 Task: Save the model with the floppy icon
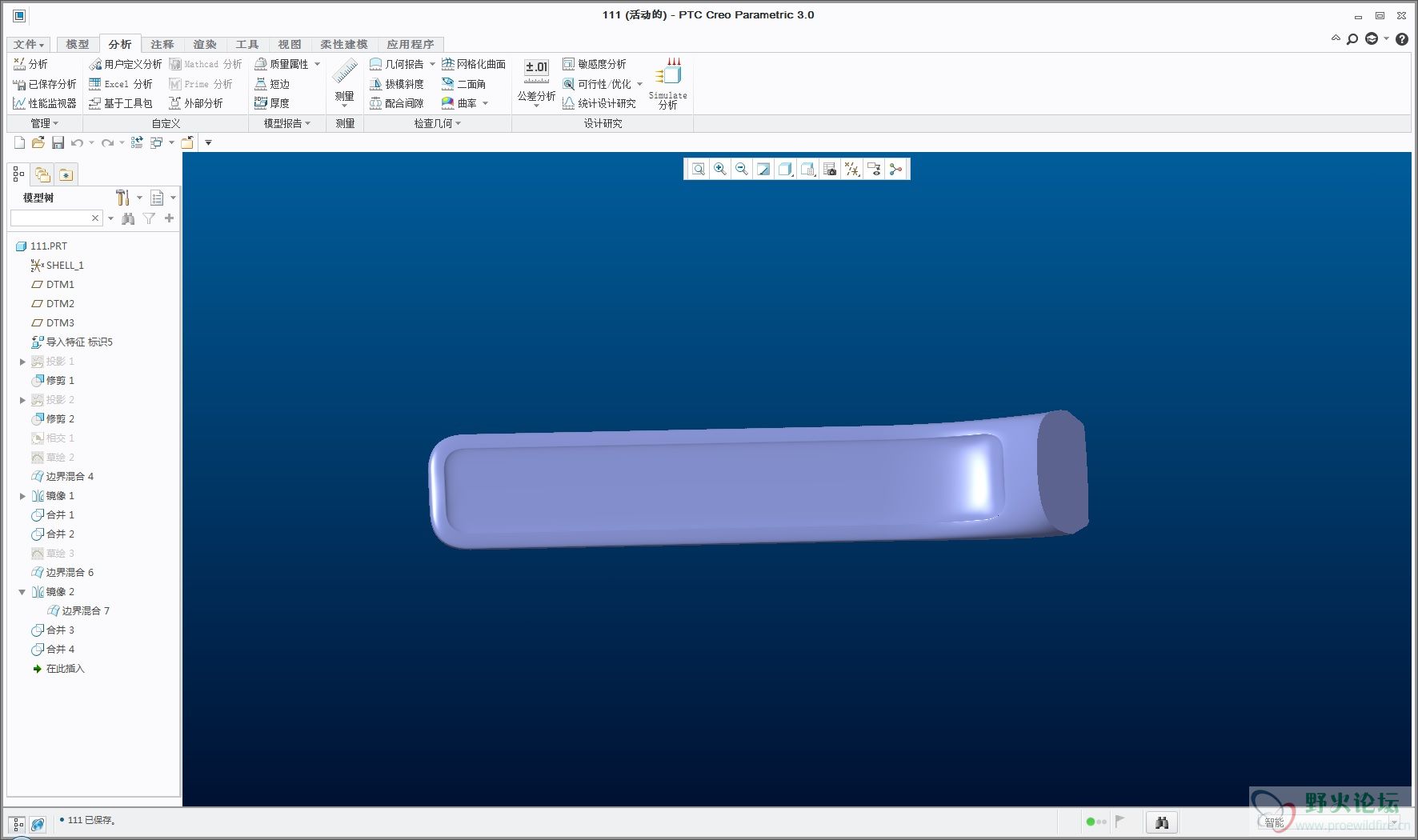[58, 142]
